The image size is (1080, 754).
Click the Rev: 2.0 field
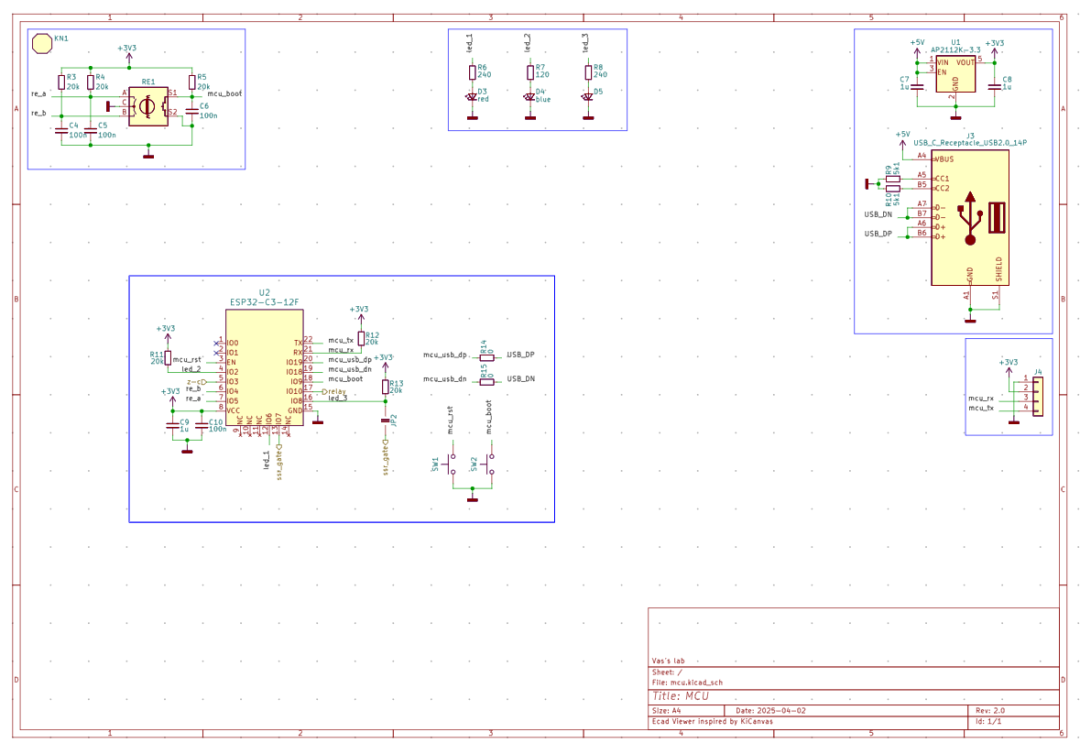[990, 710]
